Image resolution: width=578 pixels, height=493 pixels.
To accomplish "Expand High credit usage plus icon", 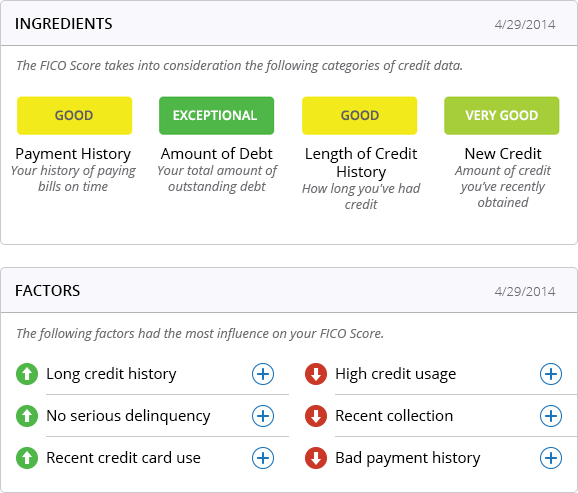I will click(x=551, y=374).
